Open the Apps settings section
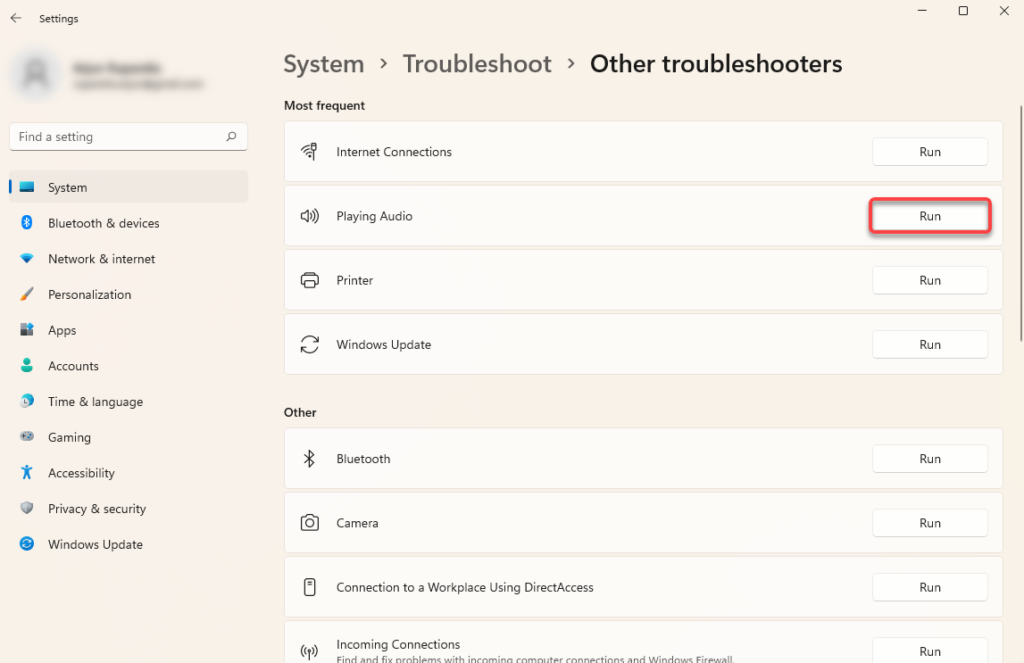The image size is (1024, 663). click(x=62, y=330)
